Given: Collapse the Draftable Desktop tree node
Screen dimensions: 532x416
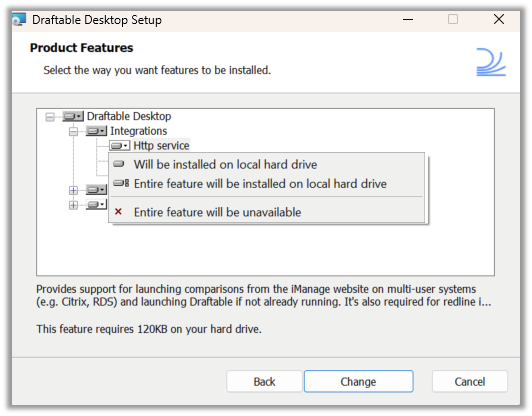Looking at the screenshot, I should click(x=50, y=117).
